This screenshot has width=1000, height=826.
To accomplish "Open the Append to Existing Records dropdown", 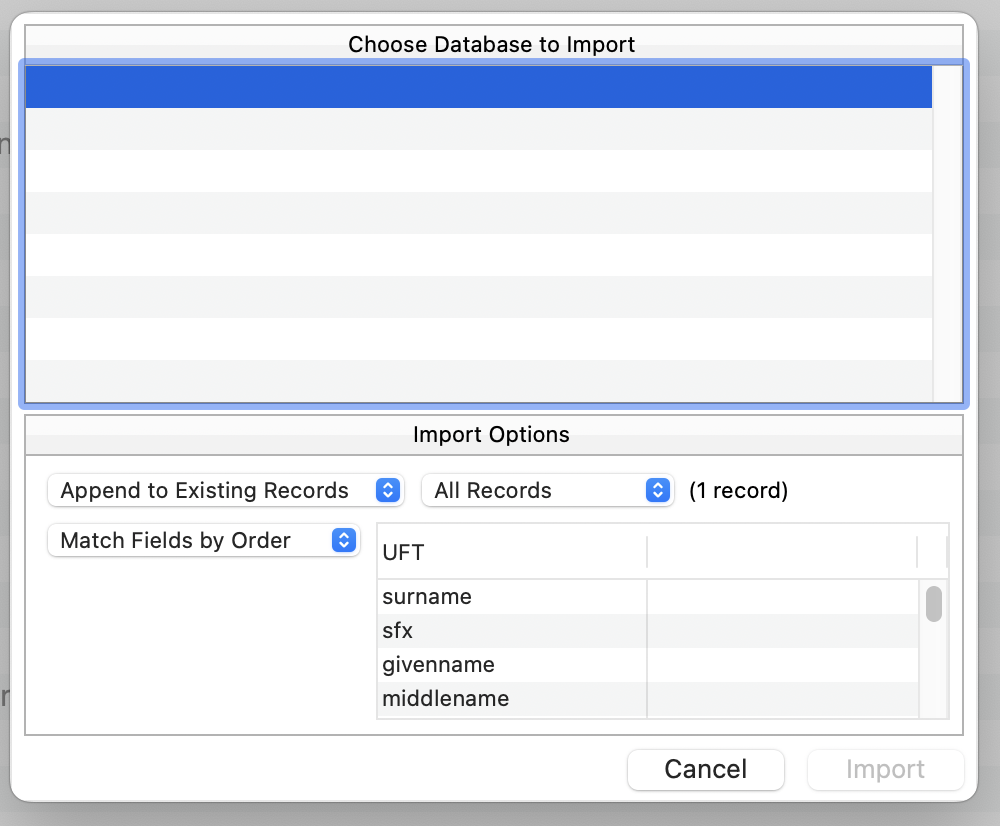I will (x=226, y=490).
